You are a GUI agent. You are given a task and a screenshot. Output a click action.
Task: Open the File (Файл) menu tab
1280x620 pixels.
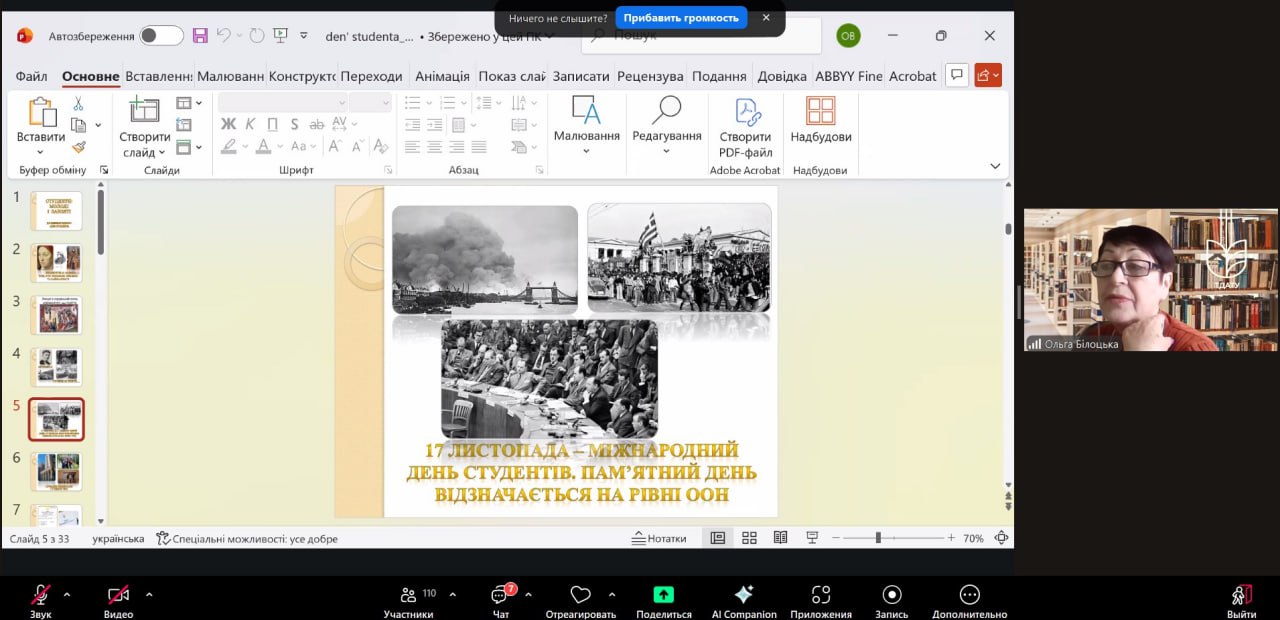coord(31,76)
